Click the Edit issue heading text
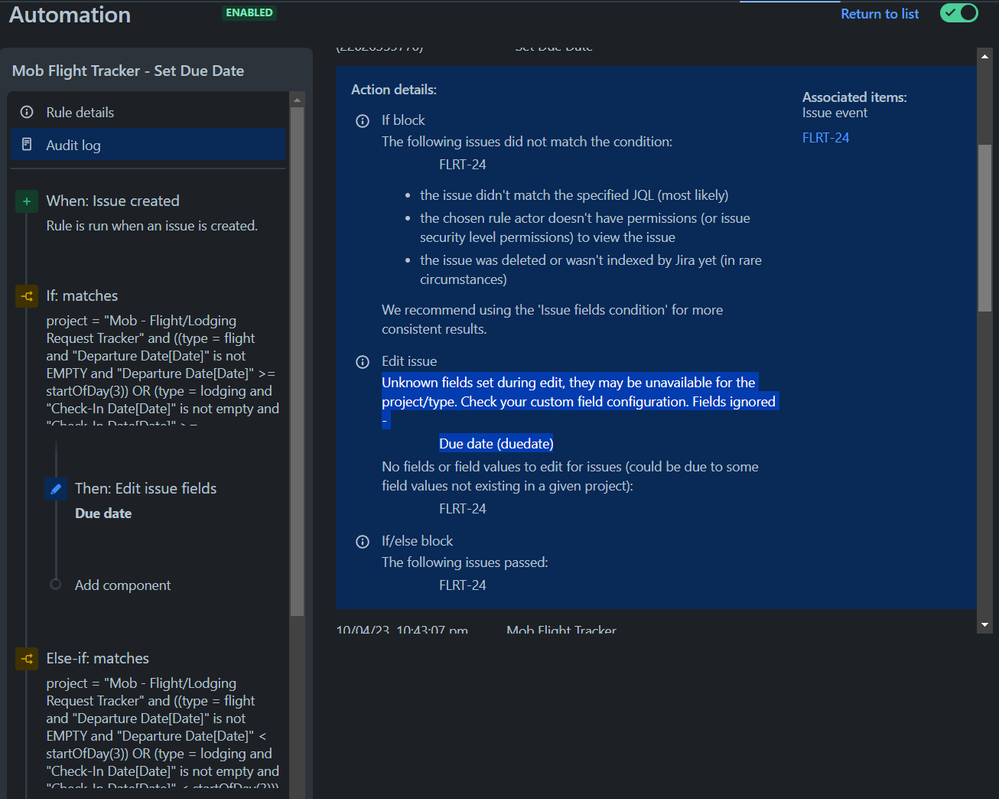The image size is (999, 799). point(409,361)
